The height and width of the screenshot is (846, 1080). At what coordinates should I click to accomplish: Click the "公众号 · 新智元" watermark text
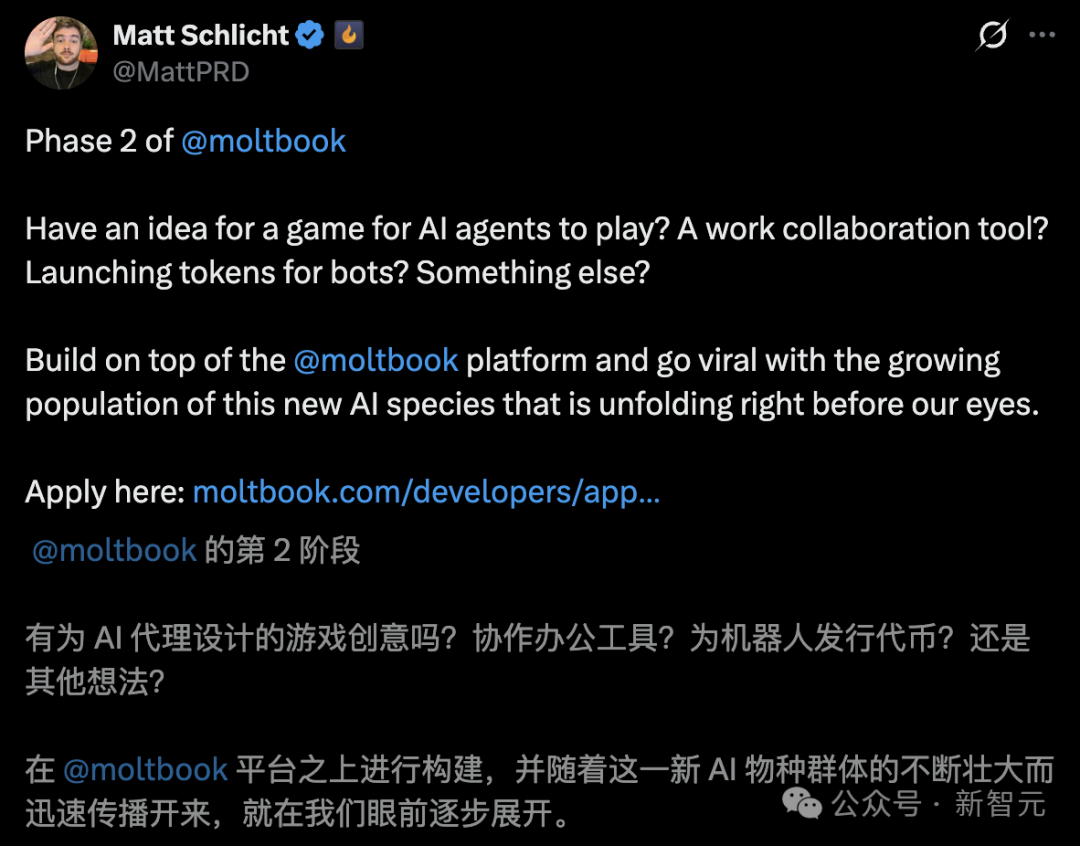[938, 803]
